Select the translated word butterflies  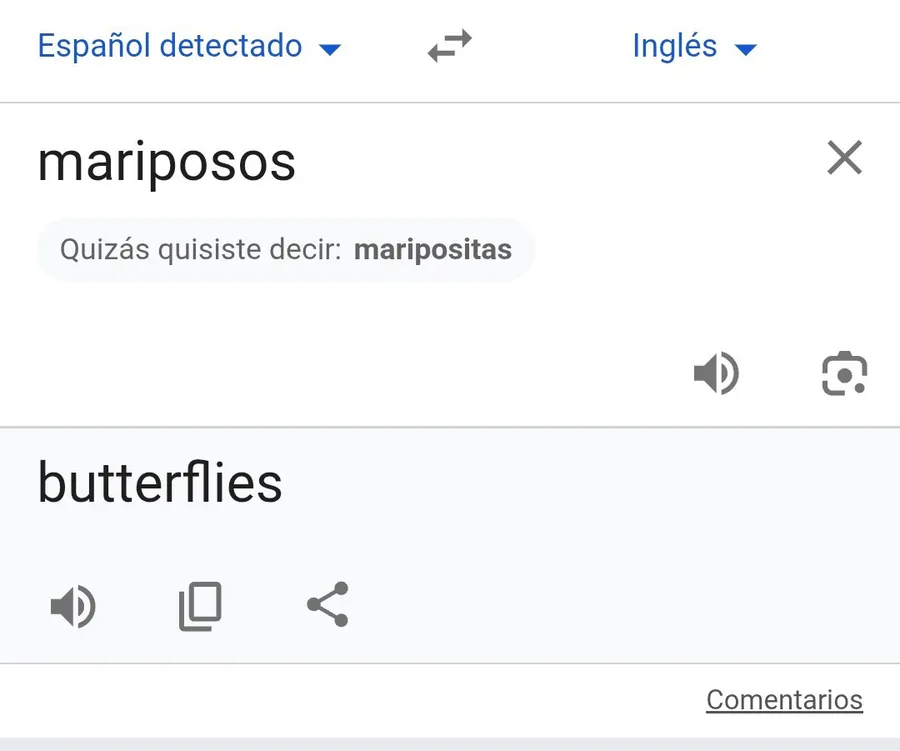[x=160, y=483]
